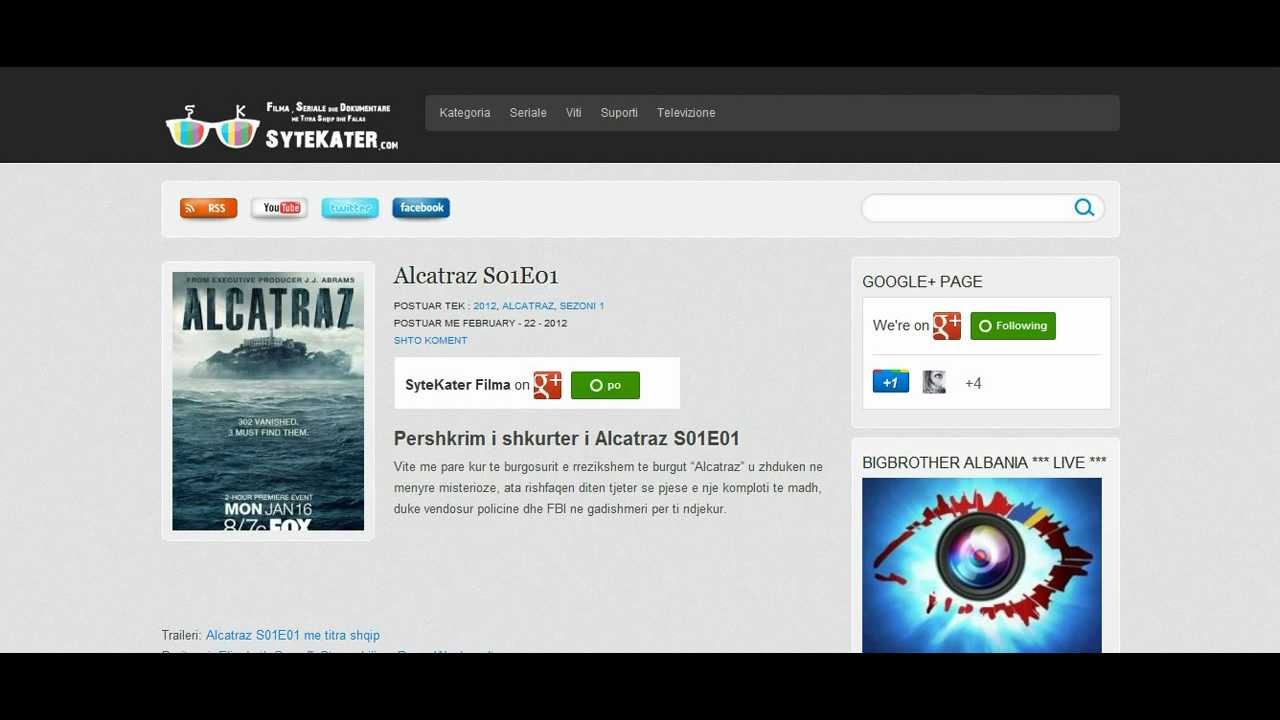Open trailer link Alcatraz S01E01 me titra shqip
Image resolution: width=1280 pixels, height=720 pixels.
pos(293,635)
